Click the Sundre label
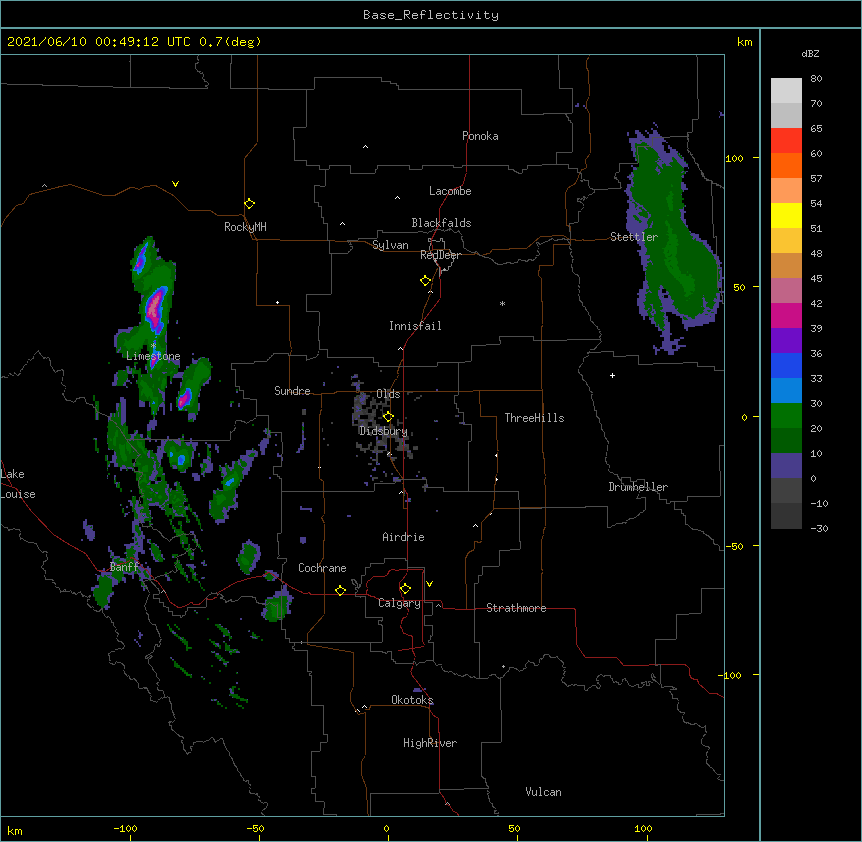The height and width of the screenshot is (842, 862). [x=292, y=391]
